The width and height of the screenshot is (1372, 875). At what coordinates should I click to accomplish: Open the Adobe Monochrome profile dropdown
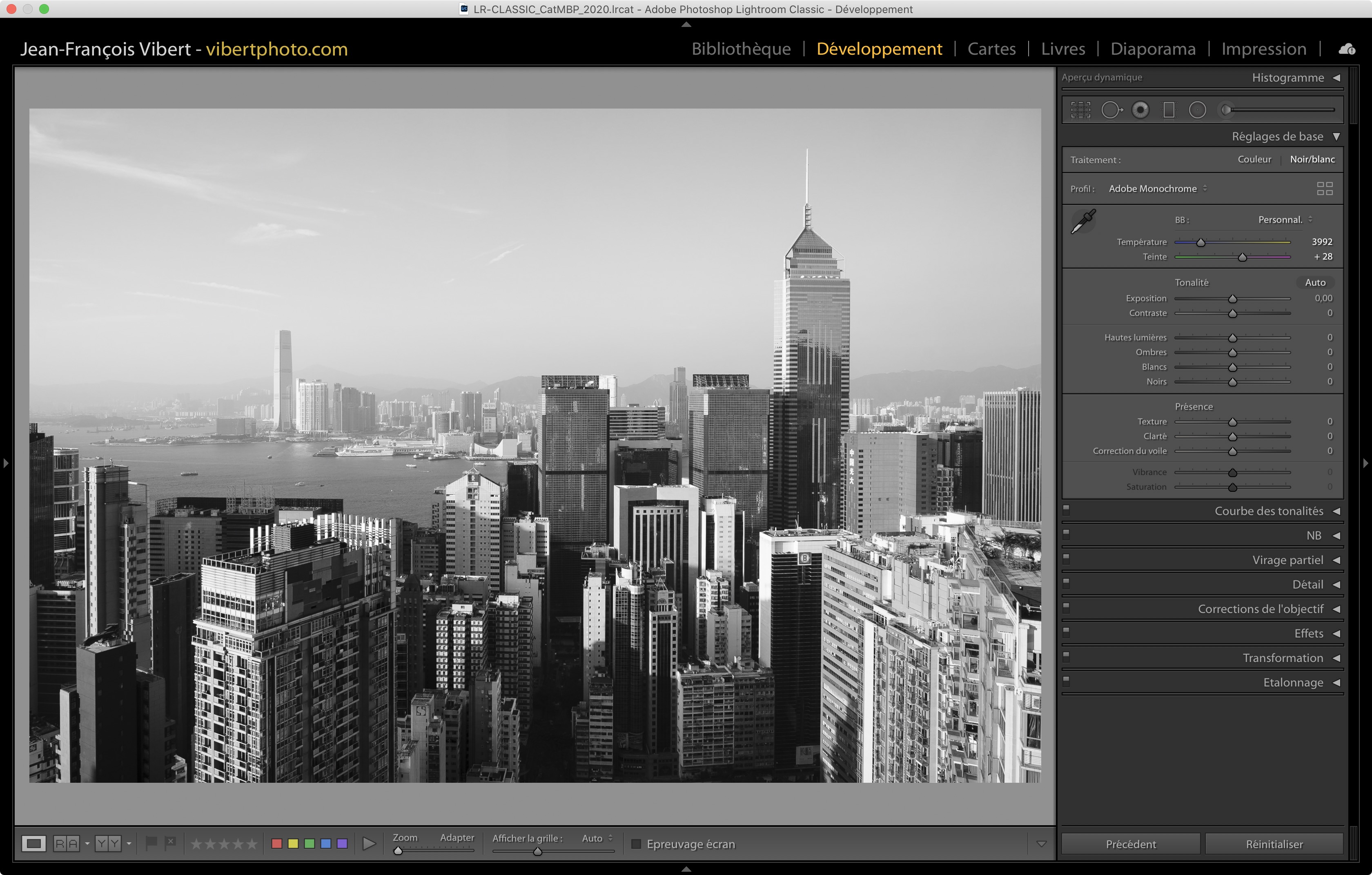click(1158, 189)
